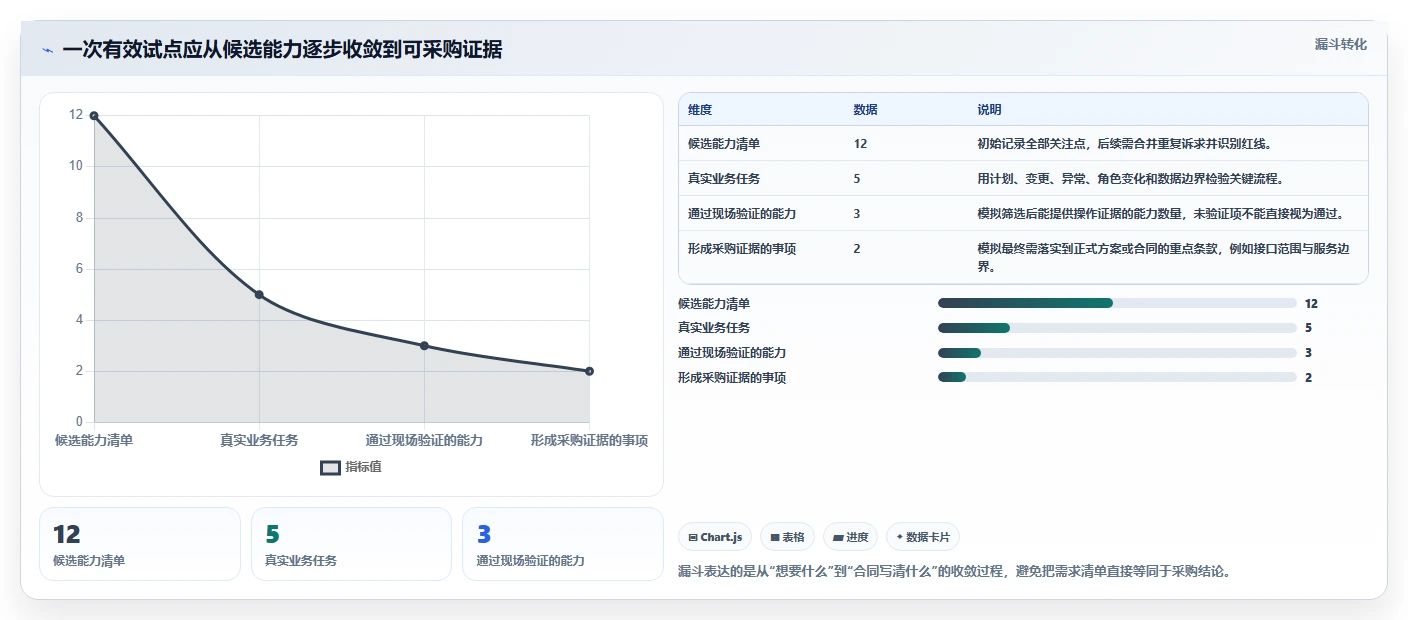Click the progress label 形成采购证据的事项

pos(732,378)
